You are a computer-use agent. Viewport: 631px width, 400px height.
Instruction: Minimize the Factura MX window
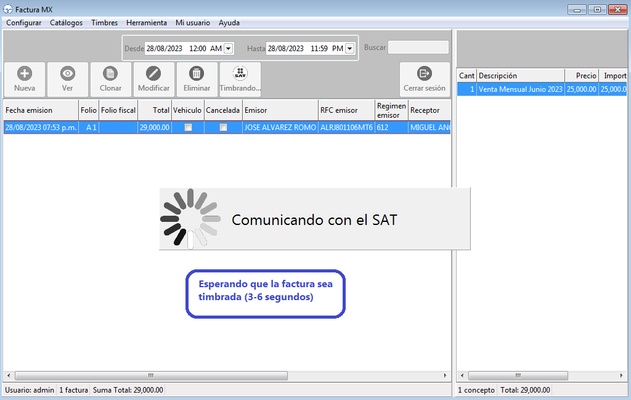coord(577,9)
